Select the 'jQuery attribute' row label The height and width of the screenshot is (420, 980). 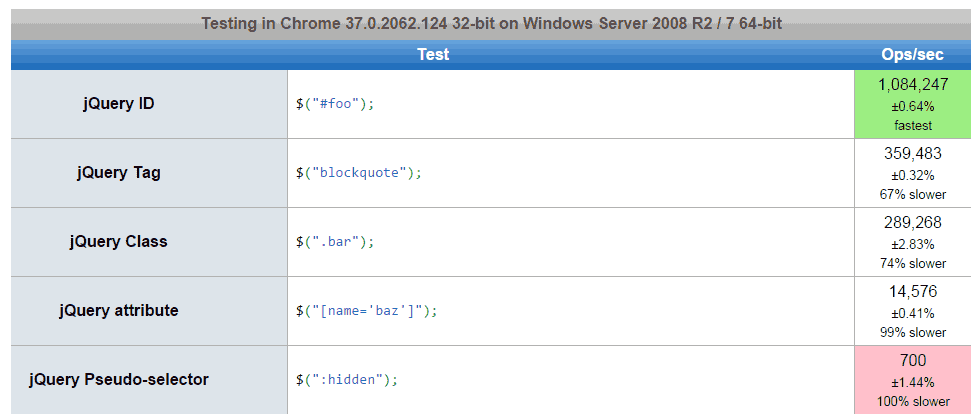point(119,310)
